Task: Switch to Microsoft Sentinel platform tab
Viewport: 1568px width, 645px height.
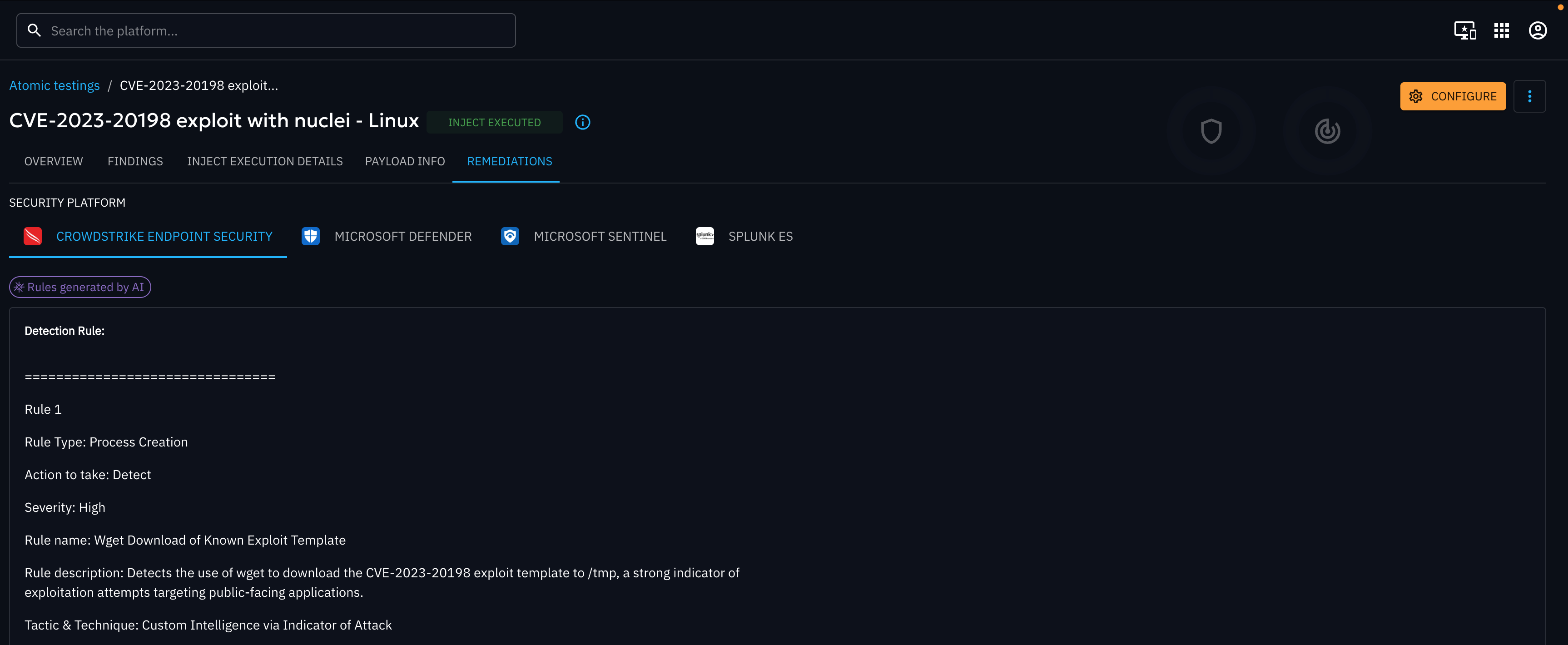Action: click(600, 236)
